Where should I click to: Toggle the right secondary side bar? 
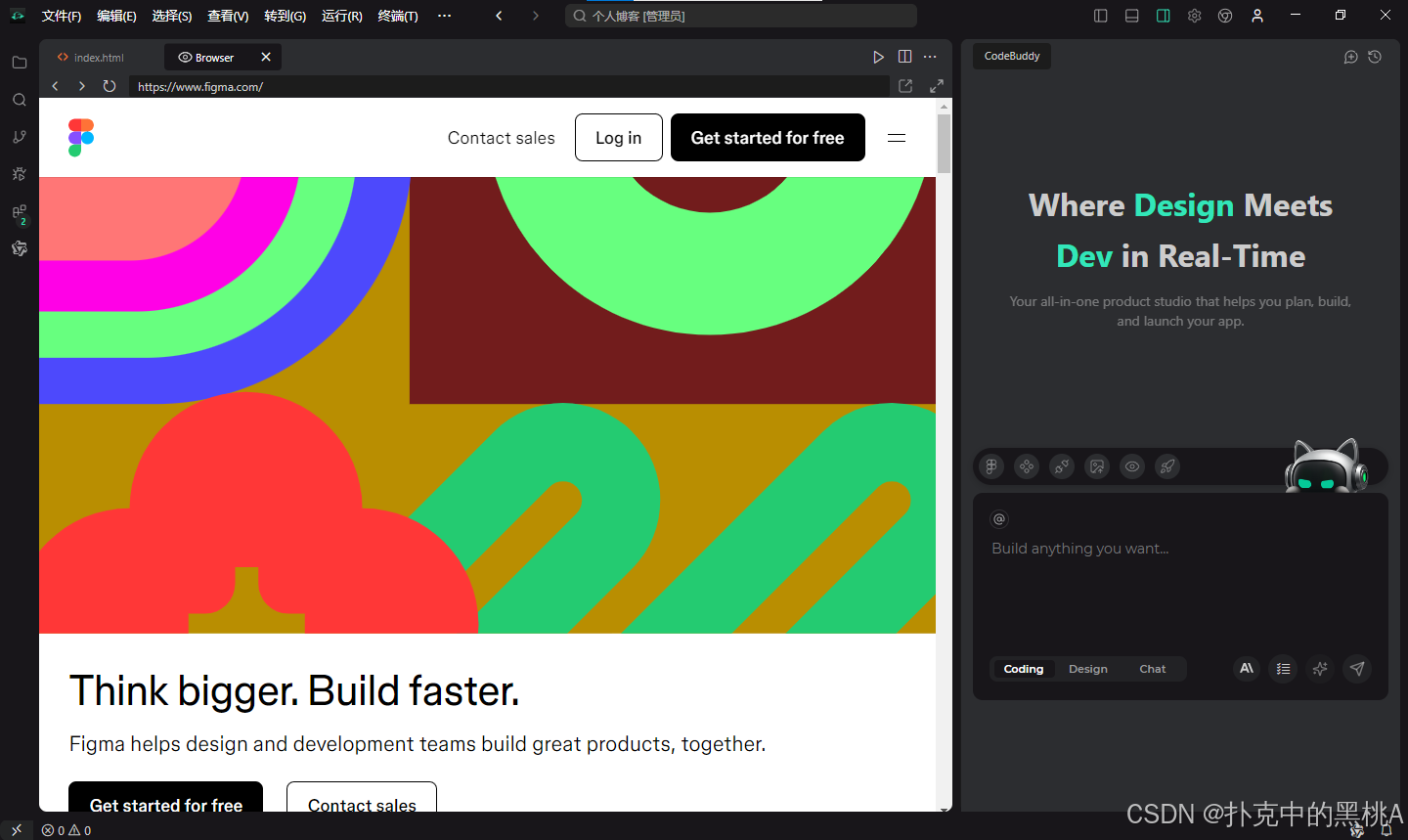click(x=1164, y=16)
